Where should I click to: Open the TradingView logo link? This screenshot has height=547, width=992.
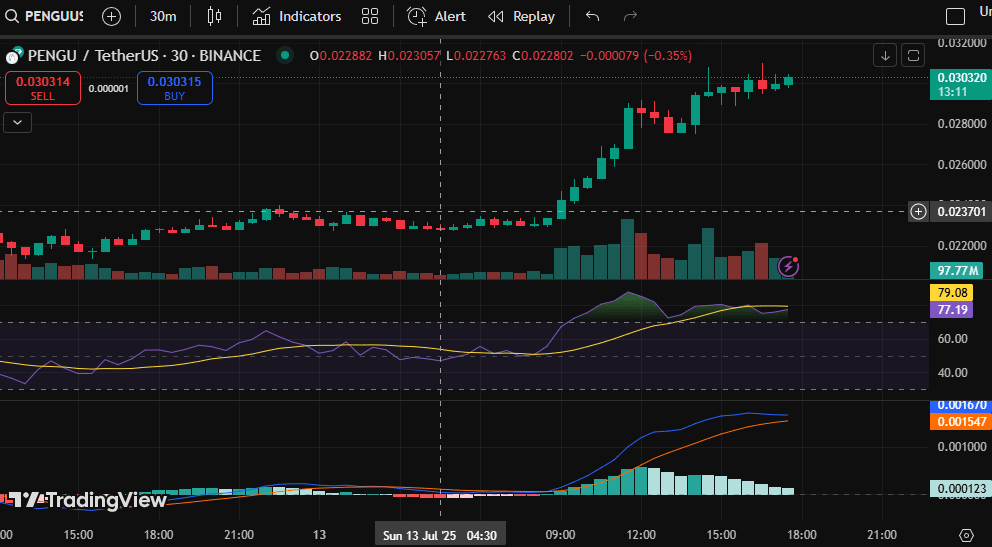[87, 500]
